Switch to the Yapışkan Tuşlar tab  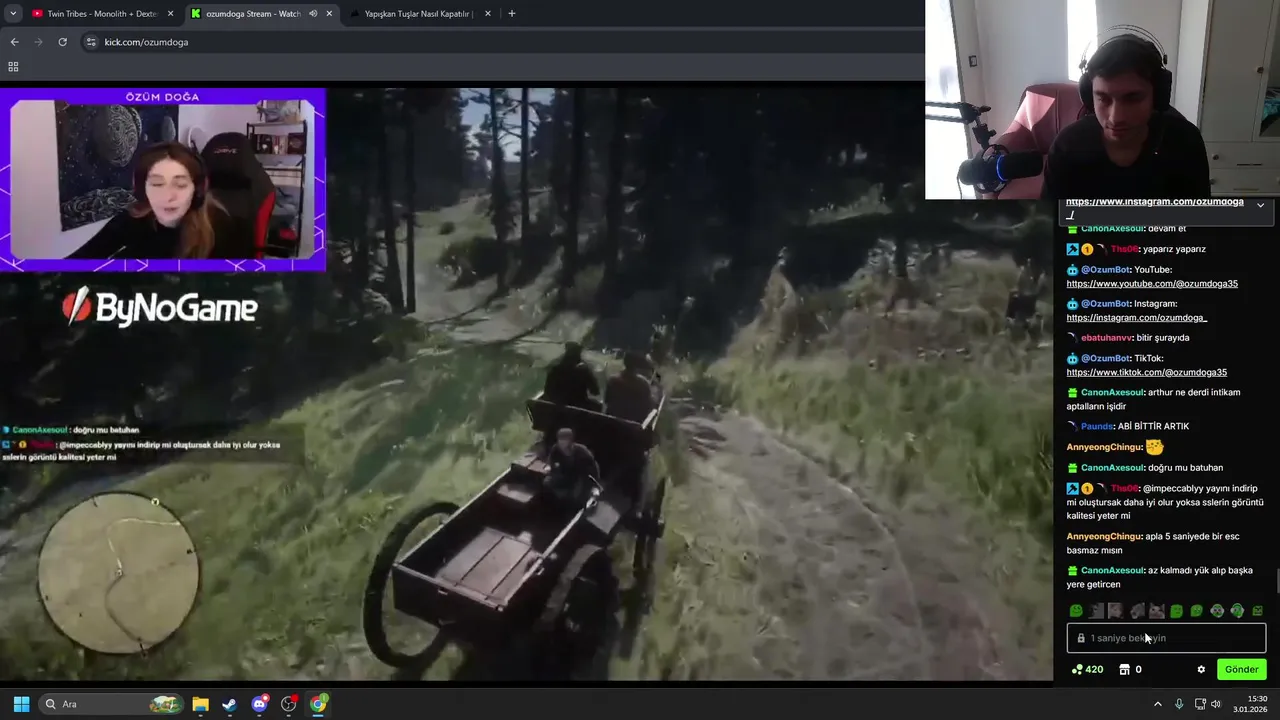[420, 14]
